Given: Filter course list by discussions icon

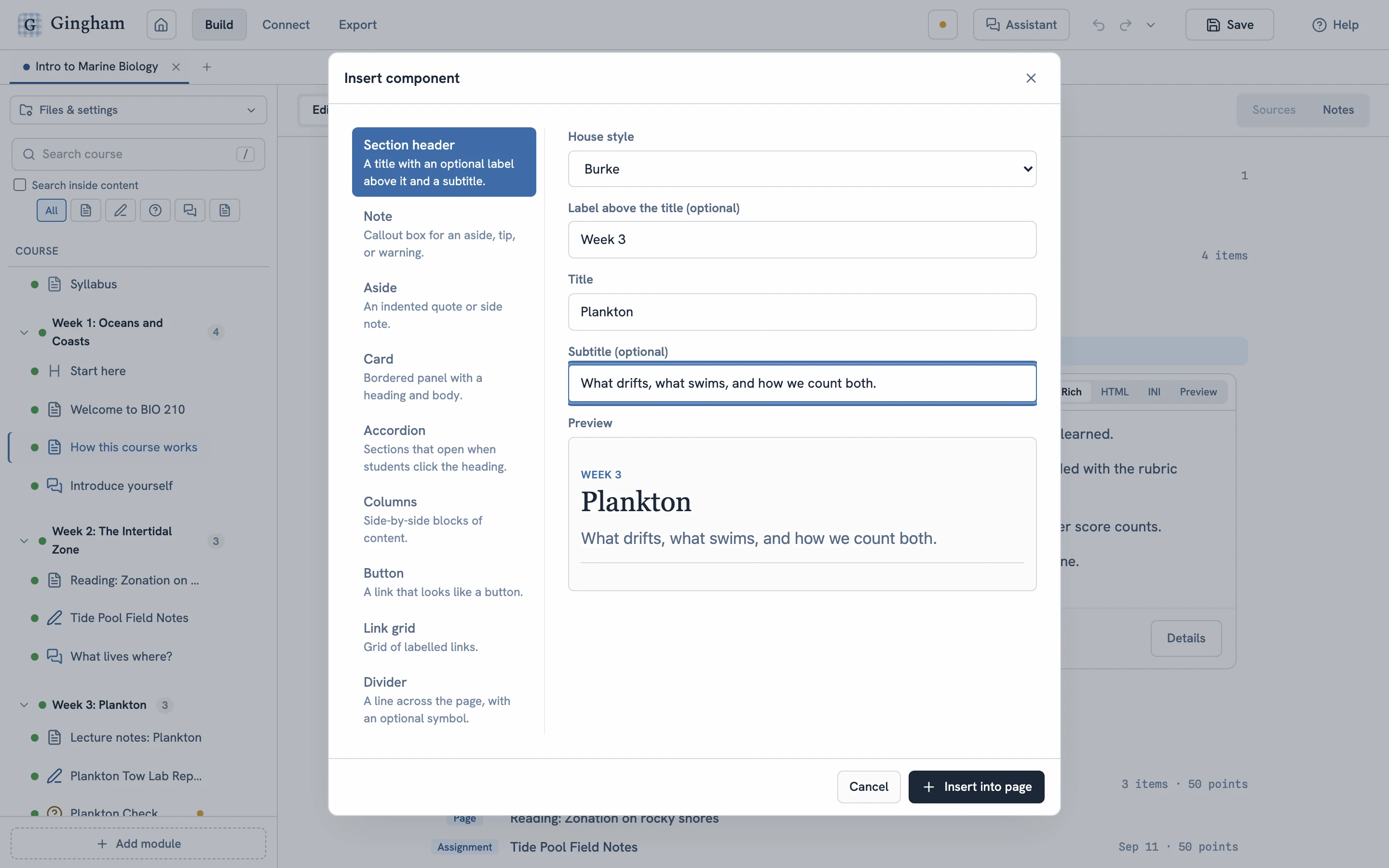Looking at the screenshot, I should pos(190,210).
